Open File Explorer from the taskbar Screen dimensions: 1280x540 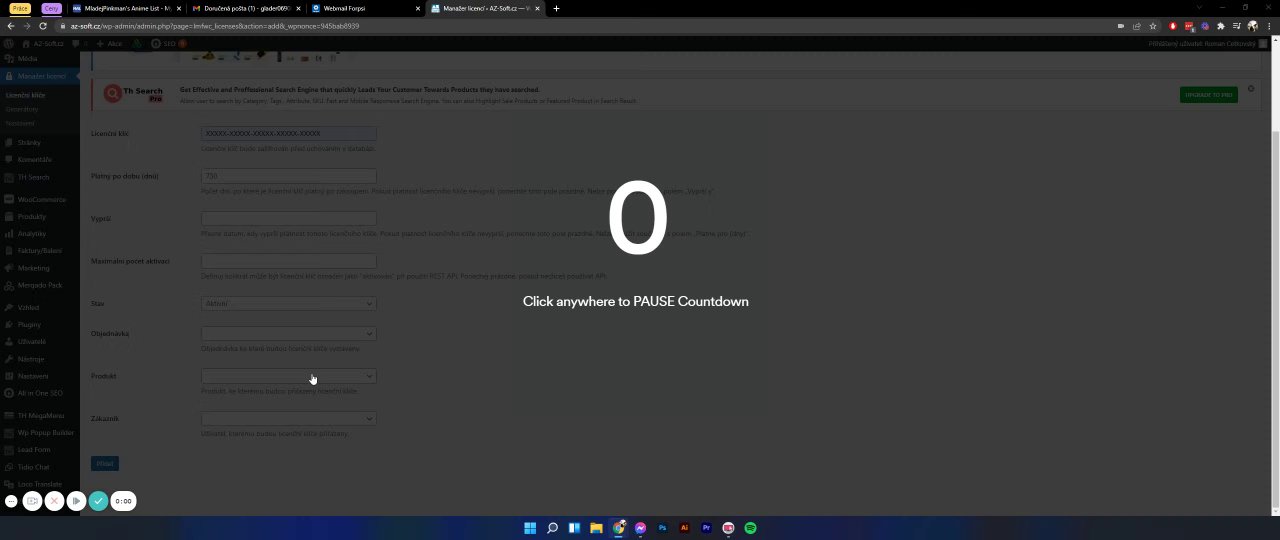596,528
